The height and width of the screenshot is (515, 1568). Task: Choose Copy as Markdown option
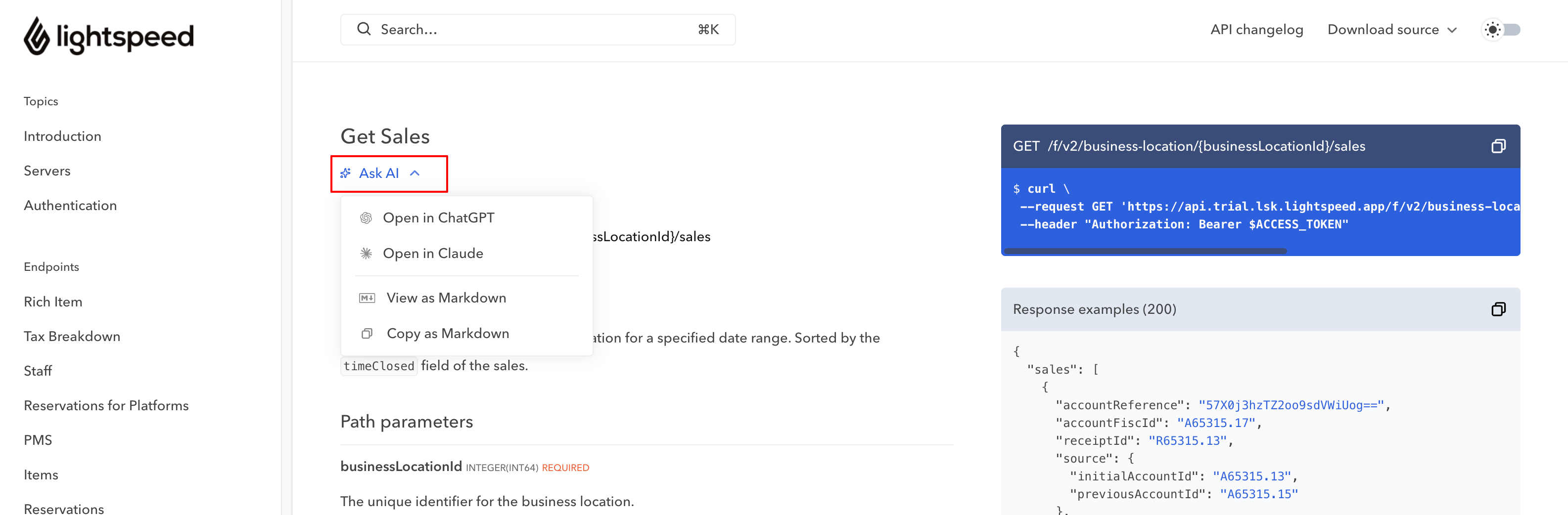(x=447, y=334)
